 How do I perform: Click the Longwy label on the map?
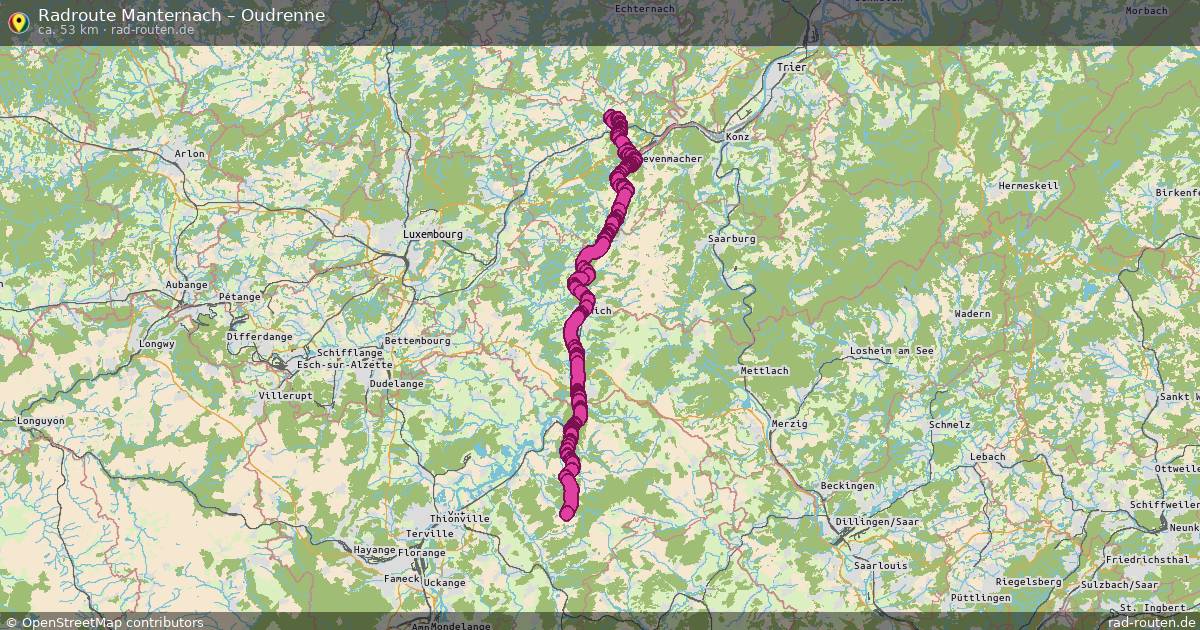[157, 344]
